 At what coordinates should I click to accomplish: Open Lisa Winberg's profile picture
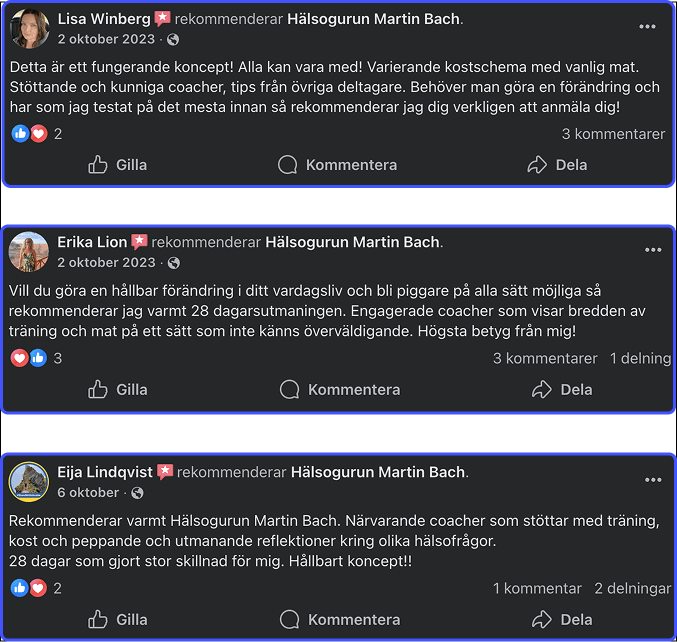[29, 29]
